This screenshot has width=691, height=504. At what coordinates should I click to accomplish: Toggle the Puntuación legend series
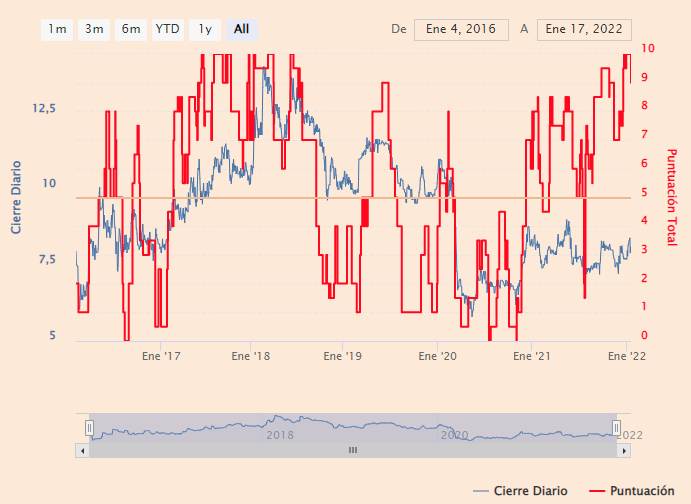point(632,491)
